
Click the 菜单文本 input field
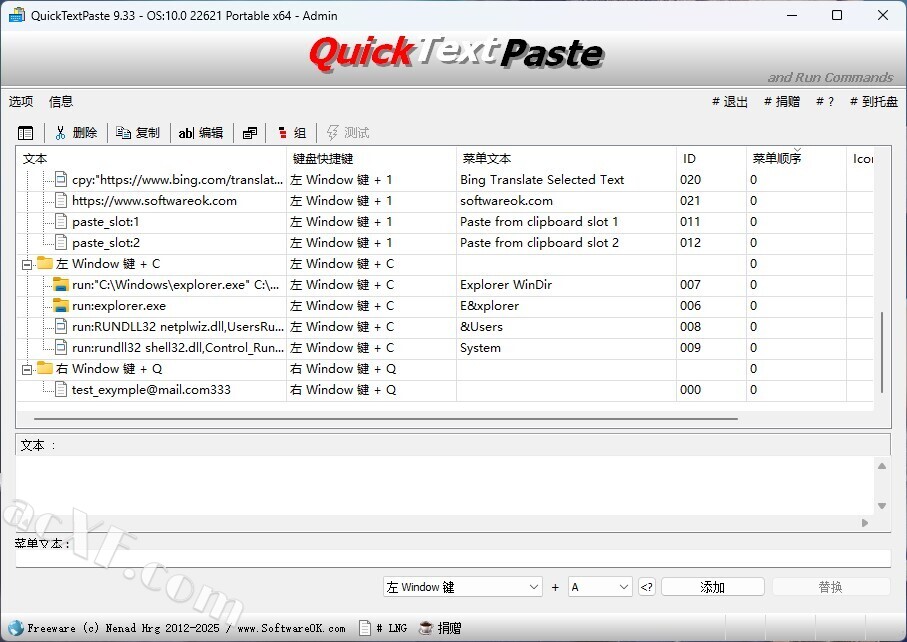tap(452, 559)
